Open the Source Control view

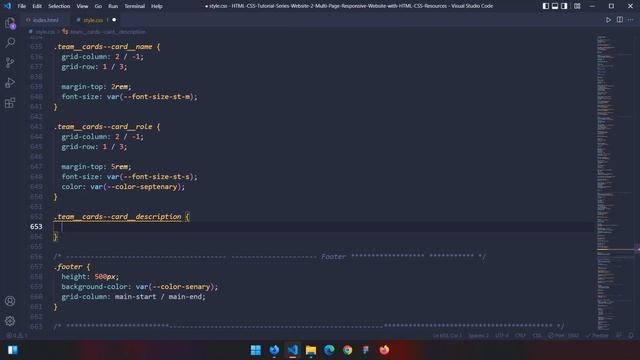pos(10,62)
